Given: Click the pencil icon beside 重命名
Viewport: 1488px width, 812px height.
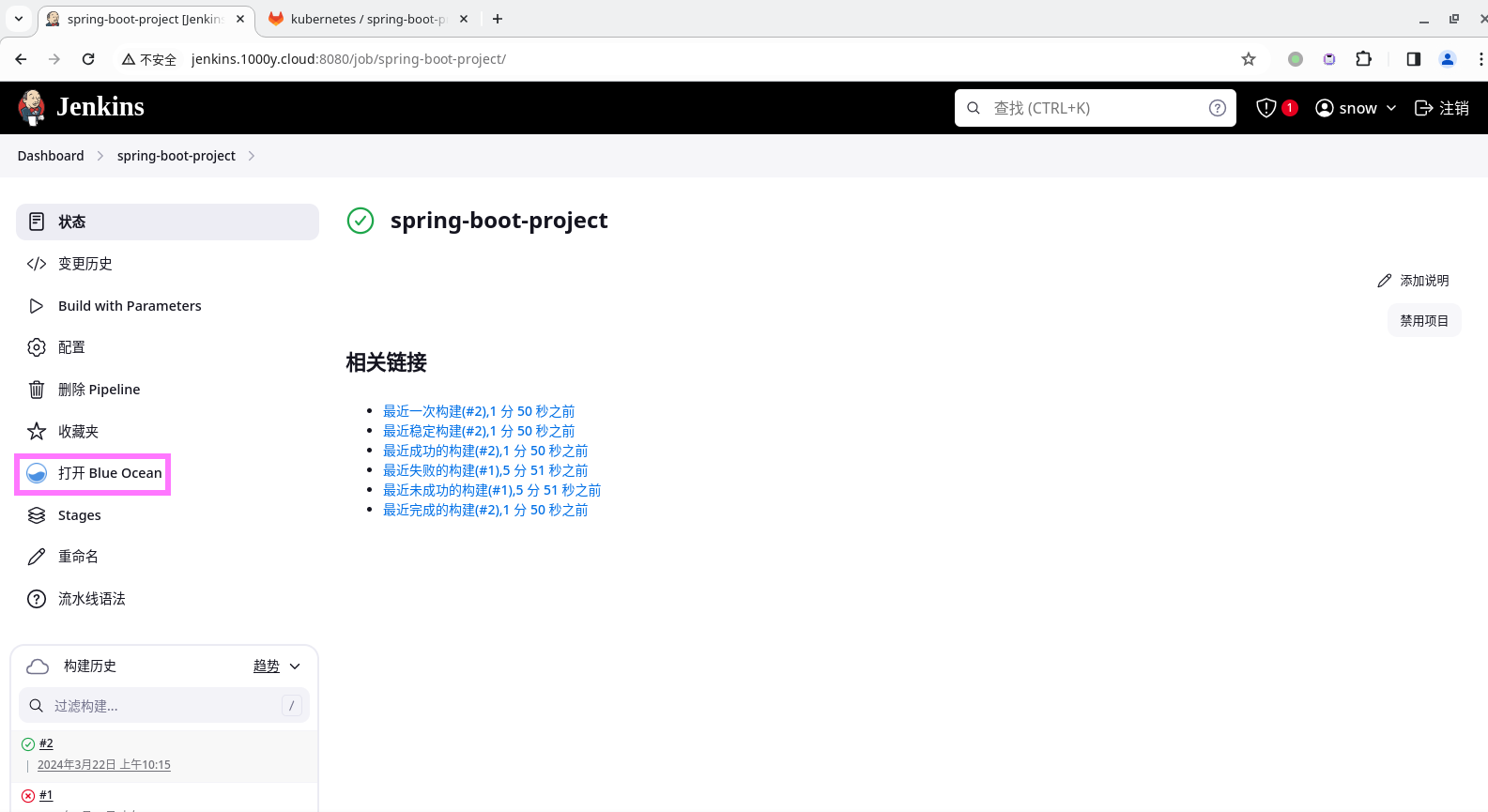Looking at the screenshot, I should click(x=37, y=557).
